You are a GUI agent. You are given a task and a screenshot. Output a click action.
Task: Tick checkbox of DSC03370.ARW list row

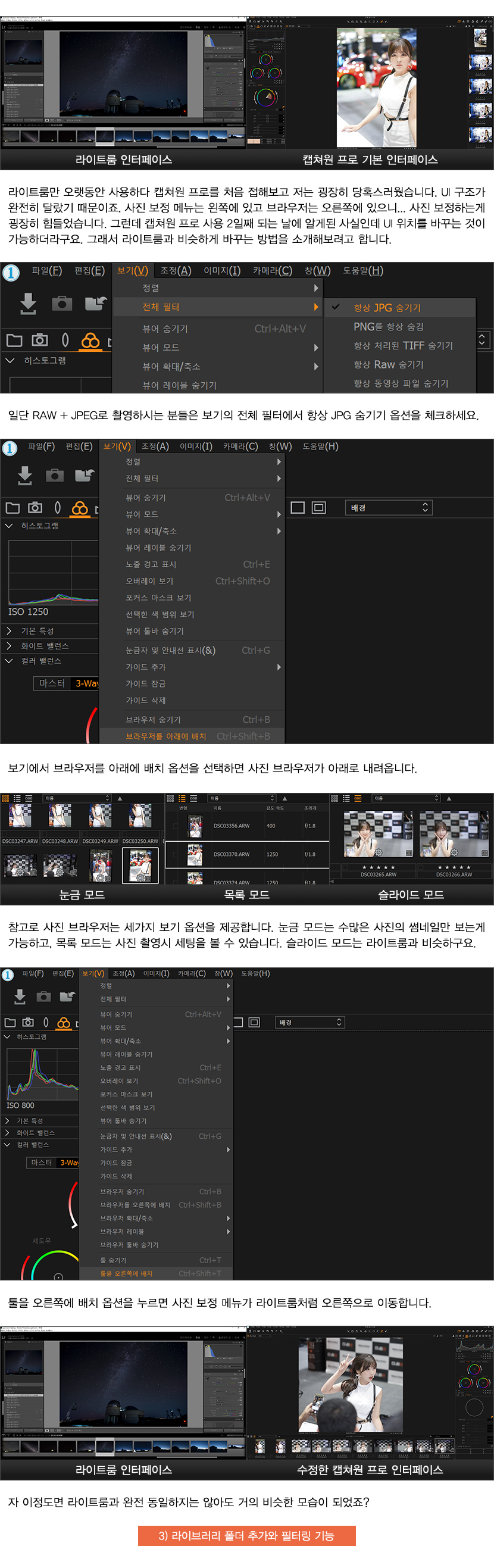(x=175, y=854)
